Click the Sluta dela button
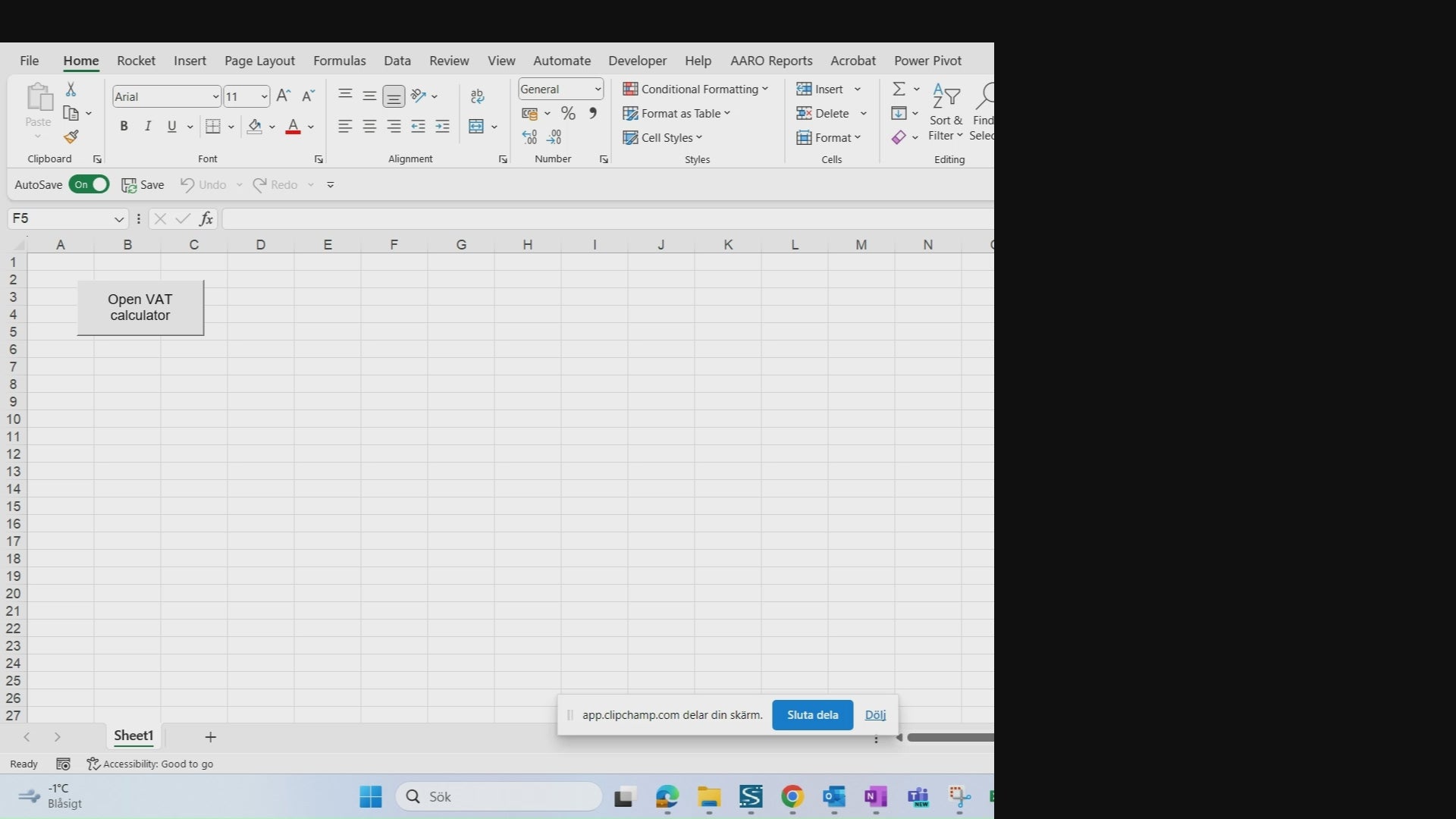This screenshot has height=819, width=1456. [x=812, y=715]
